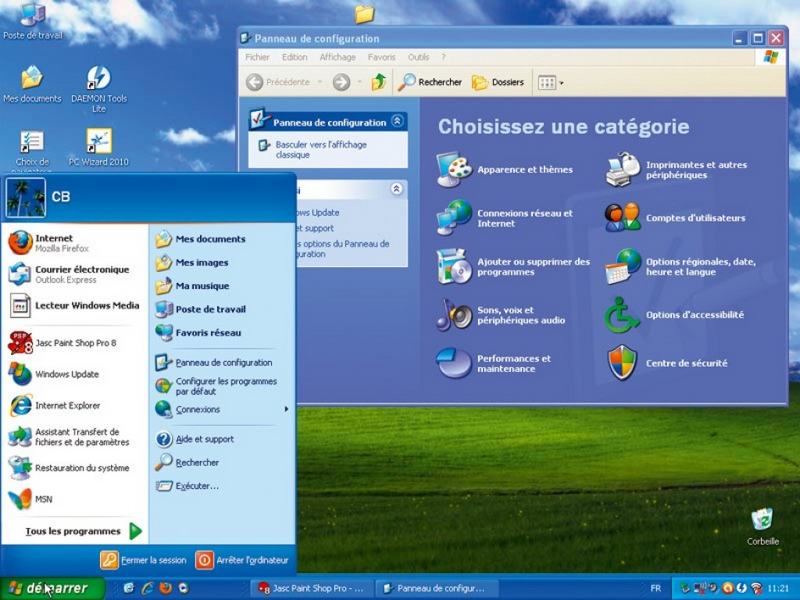Open Corbeille on the desktop
Image resolution: width=800 pixels, height=600 pixels.
[763, 527]
